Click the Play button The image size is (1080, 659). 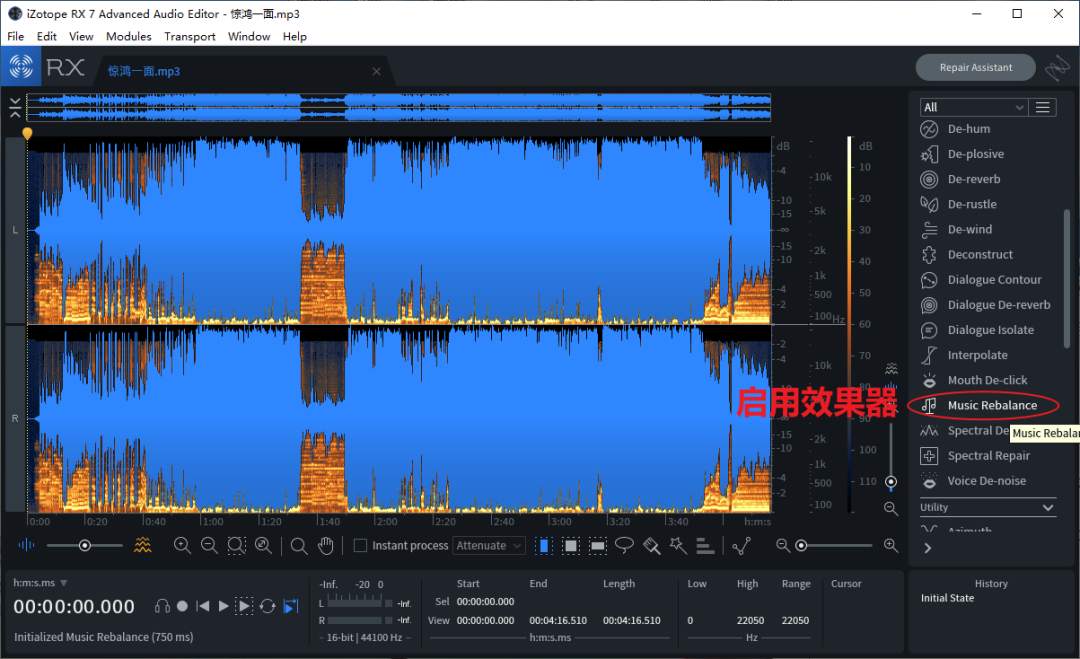223,606
